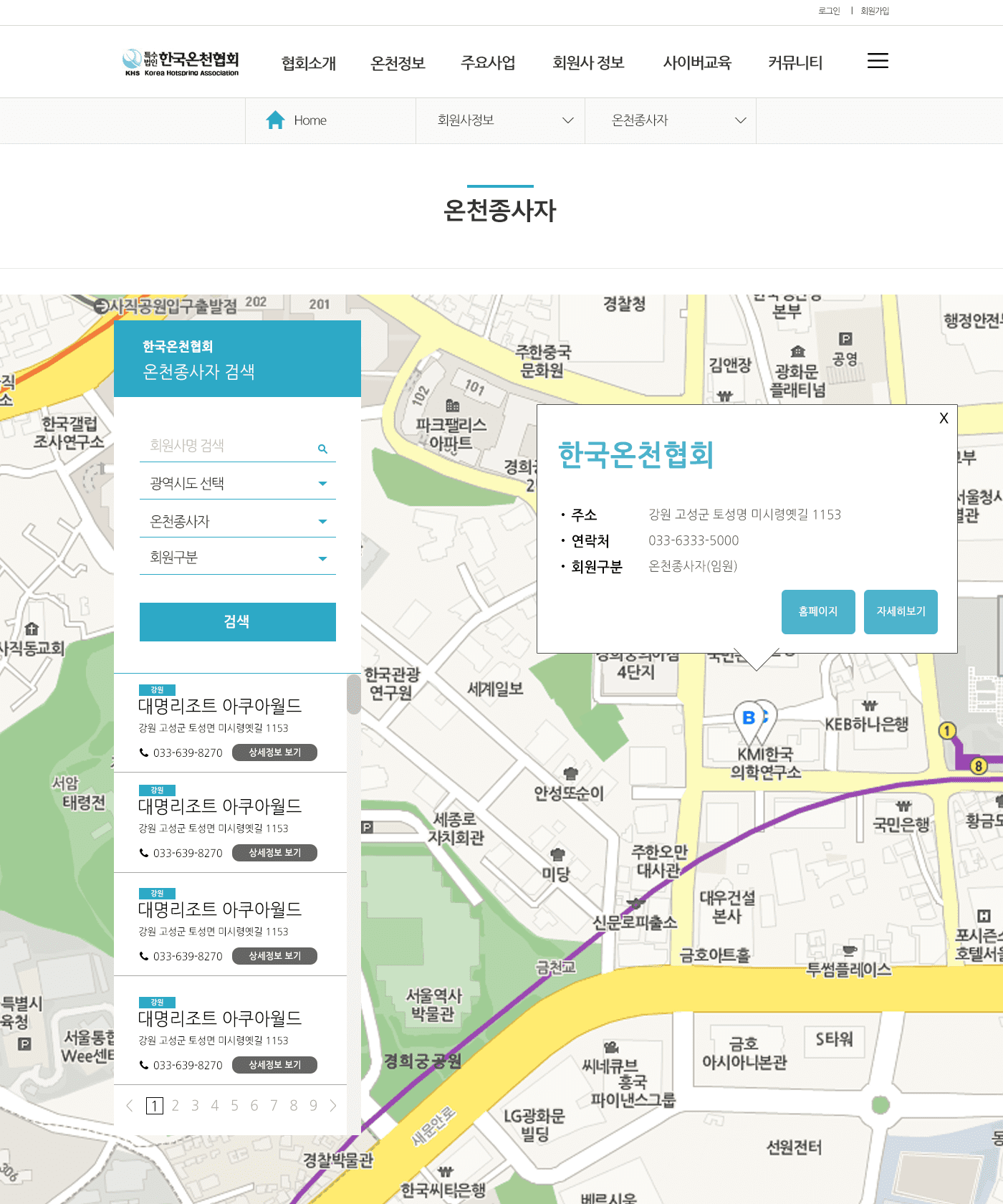Open the 온천종사자 filter dropdown

click(x=237, y=522)
